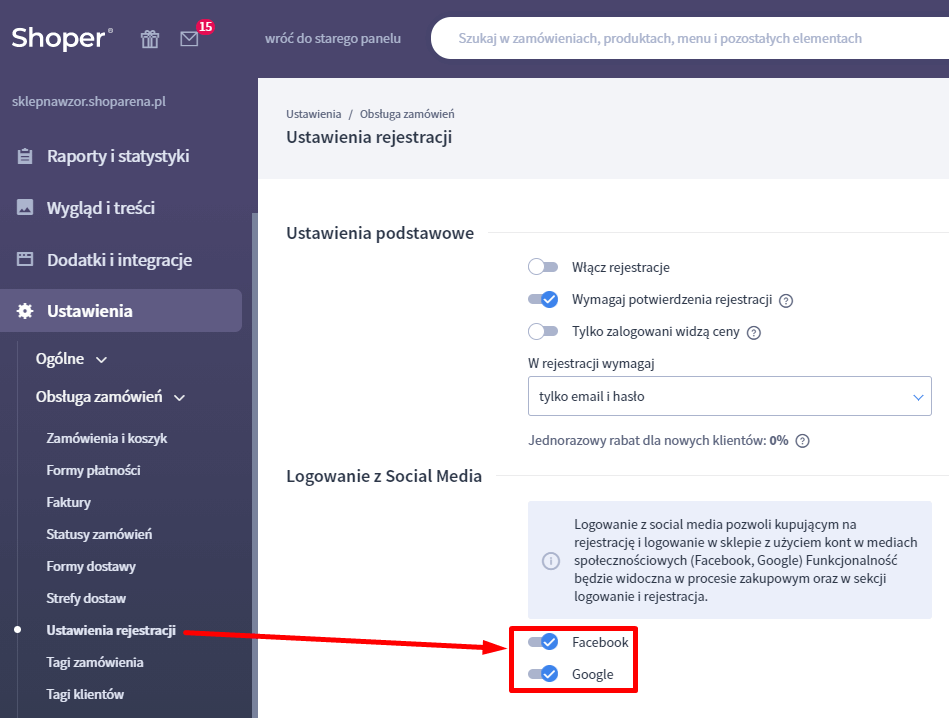Click the Raporty i statystyki clipboard icon
This screenshot has width=949, height=718.
pos(25,156)
